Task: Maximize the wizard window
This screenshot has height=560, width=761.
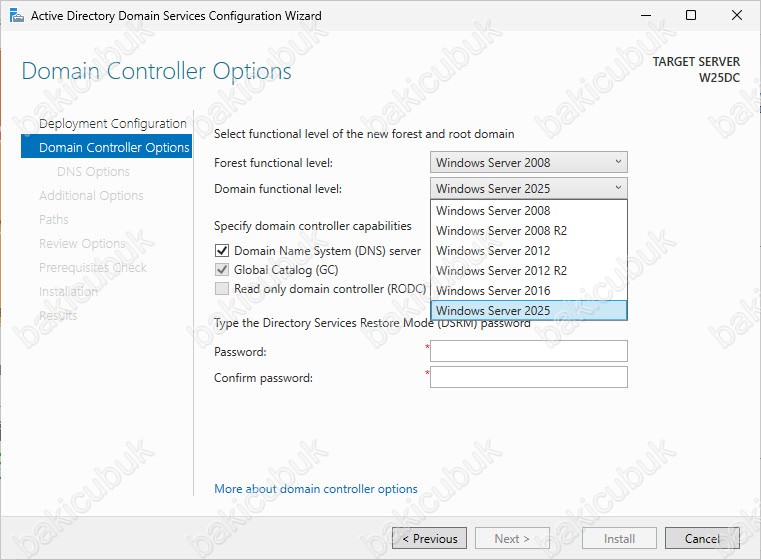Action: [691, 16]
